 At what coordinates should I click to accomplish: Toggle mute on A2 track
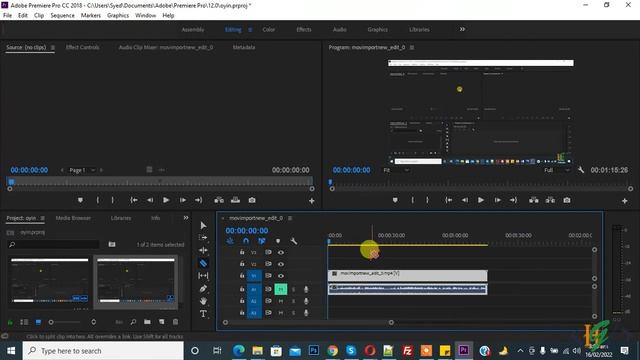[280, 301]
